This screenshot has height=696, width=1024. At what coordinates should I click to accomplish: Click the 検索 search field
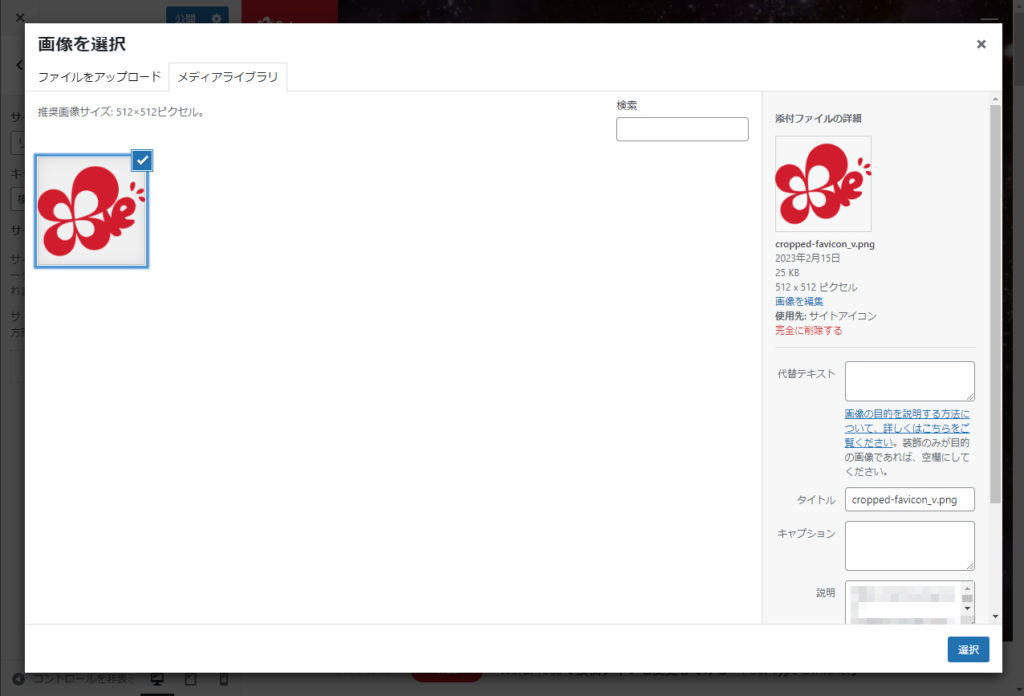682,129
